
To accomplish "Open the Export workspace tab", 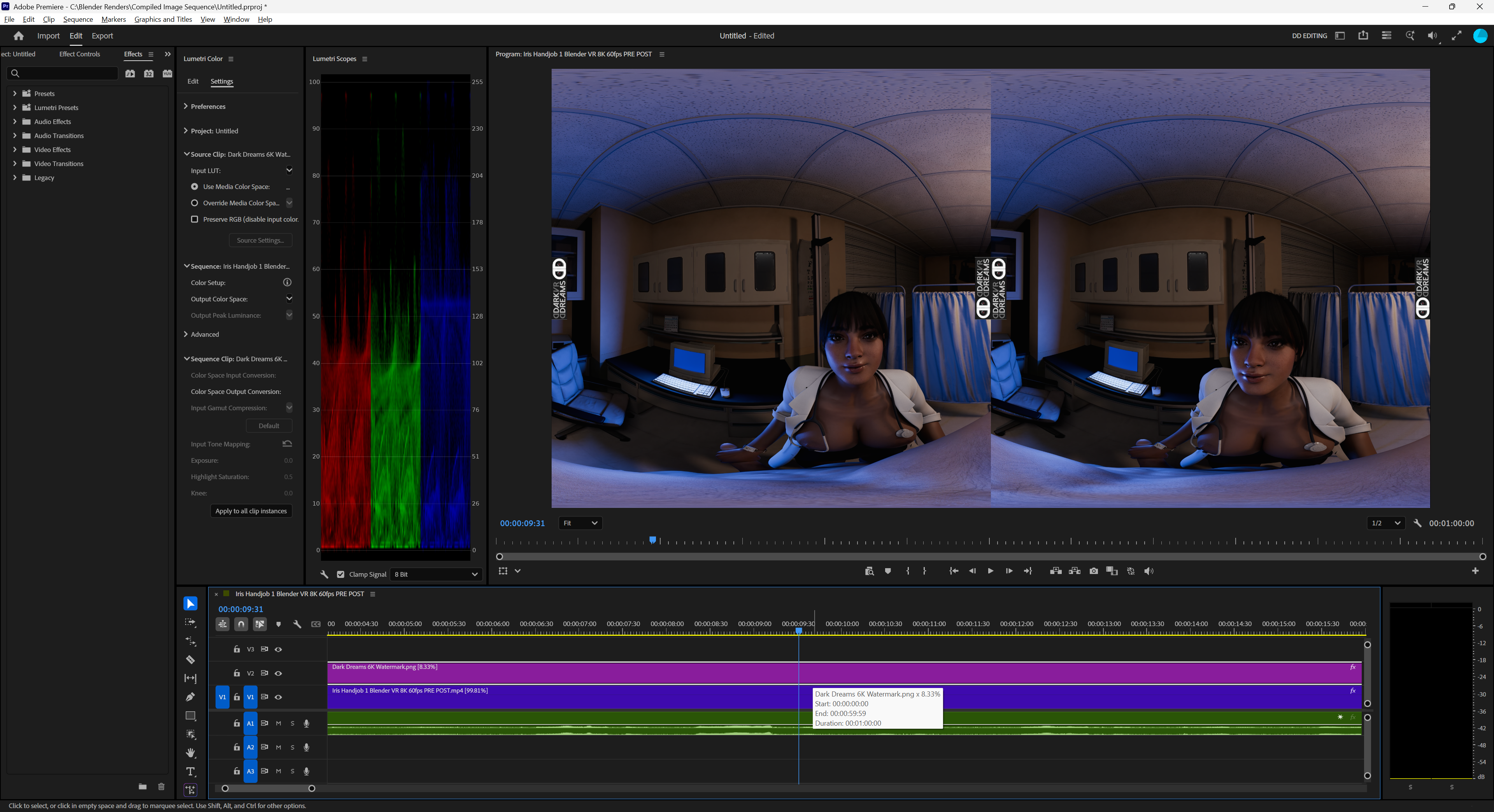I will pyautogui.click(x=102, y=36).
